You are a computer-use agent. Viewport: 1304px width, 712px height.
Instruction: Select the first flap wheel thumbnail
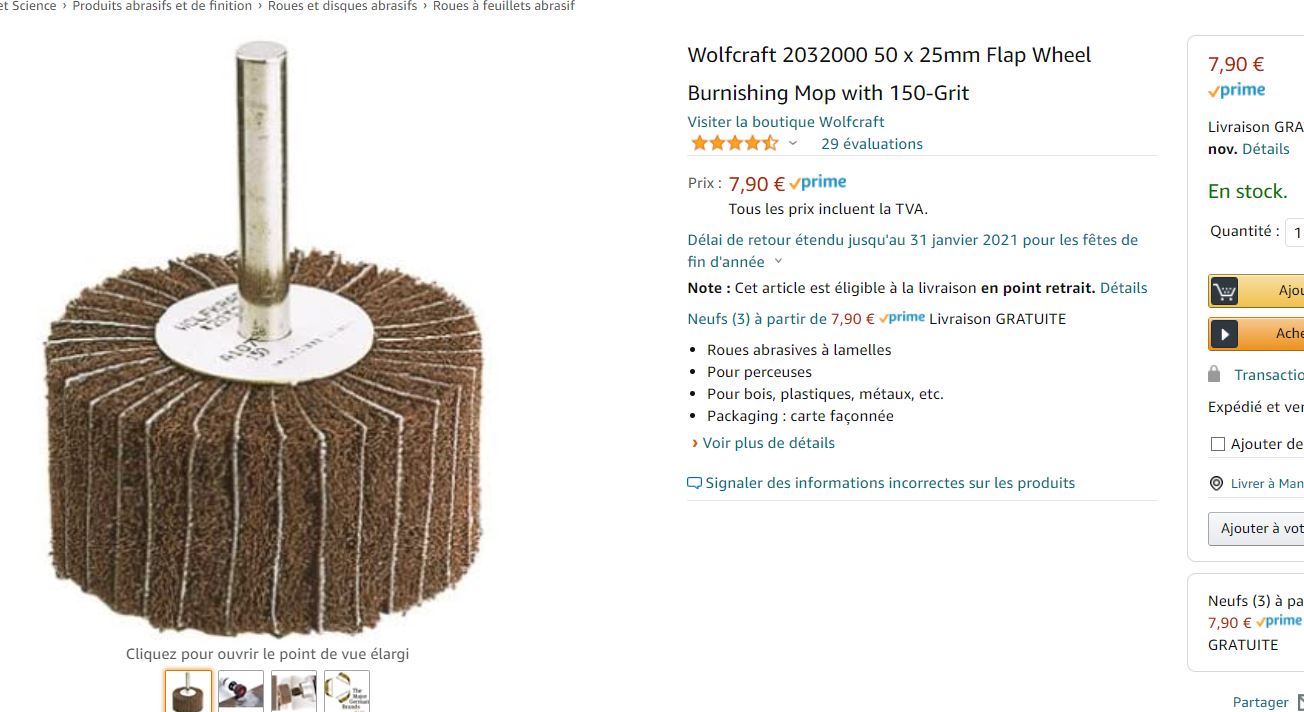[x=188, y=691]
